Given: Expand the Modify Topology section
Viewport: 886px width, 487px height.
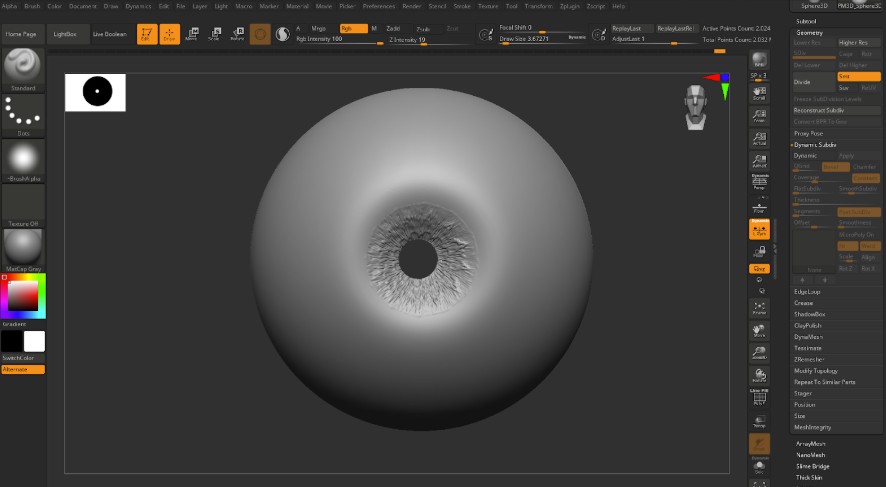Looking at the screenshot, I should 816,370.
